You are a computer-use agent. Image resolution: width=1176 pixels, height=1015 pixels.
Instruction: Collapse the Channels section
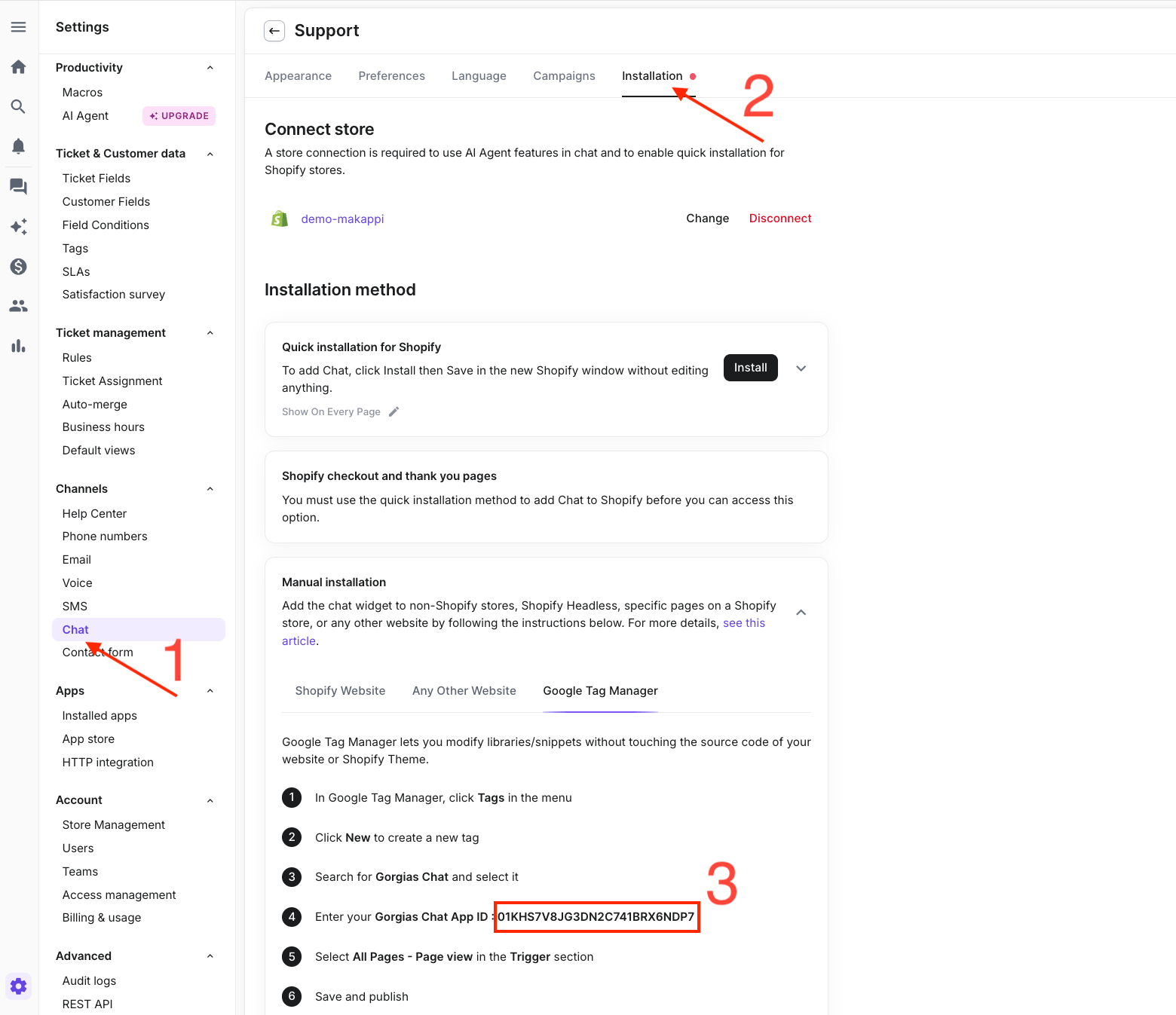click(x=210, y=489)
